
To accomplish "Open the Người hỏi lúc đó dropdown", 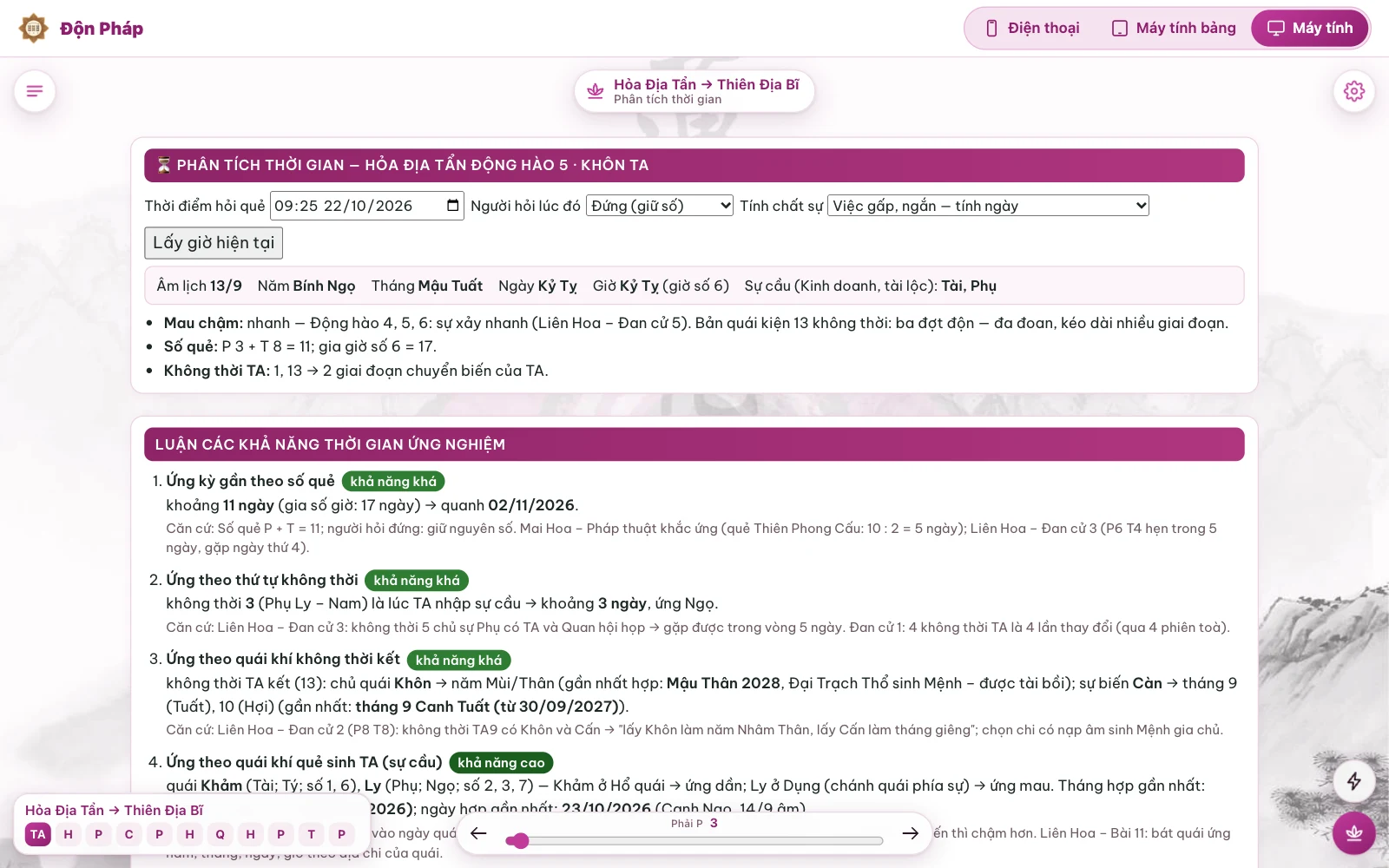I will (660, 206).
